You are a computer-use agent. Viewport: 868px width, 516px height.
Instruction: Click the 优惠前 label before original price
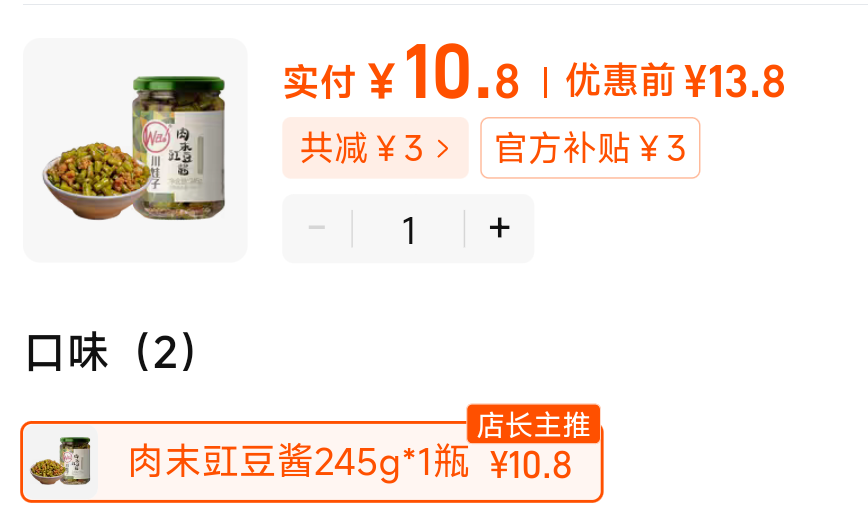click(621, 80)
